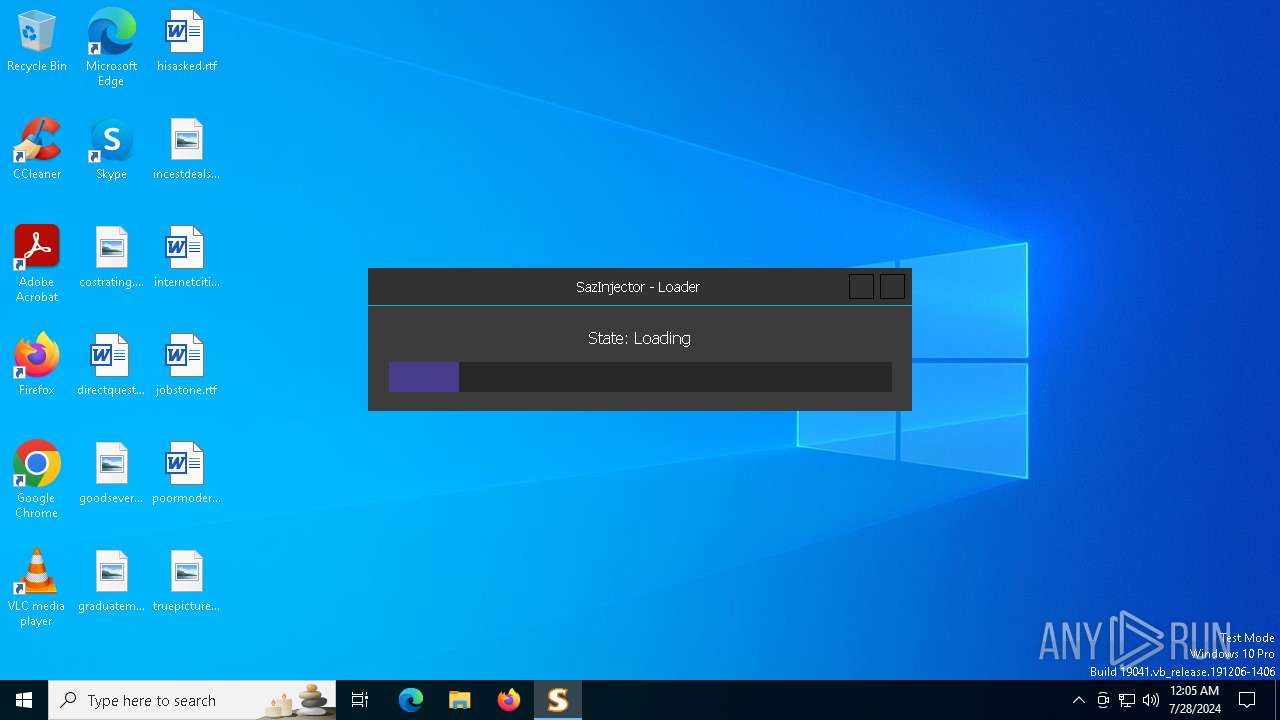1280x720 pixels.
Task: Click the SazInjector loading progress bar
Action: [x=640, y=377]
